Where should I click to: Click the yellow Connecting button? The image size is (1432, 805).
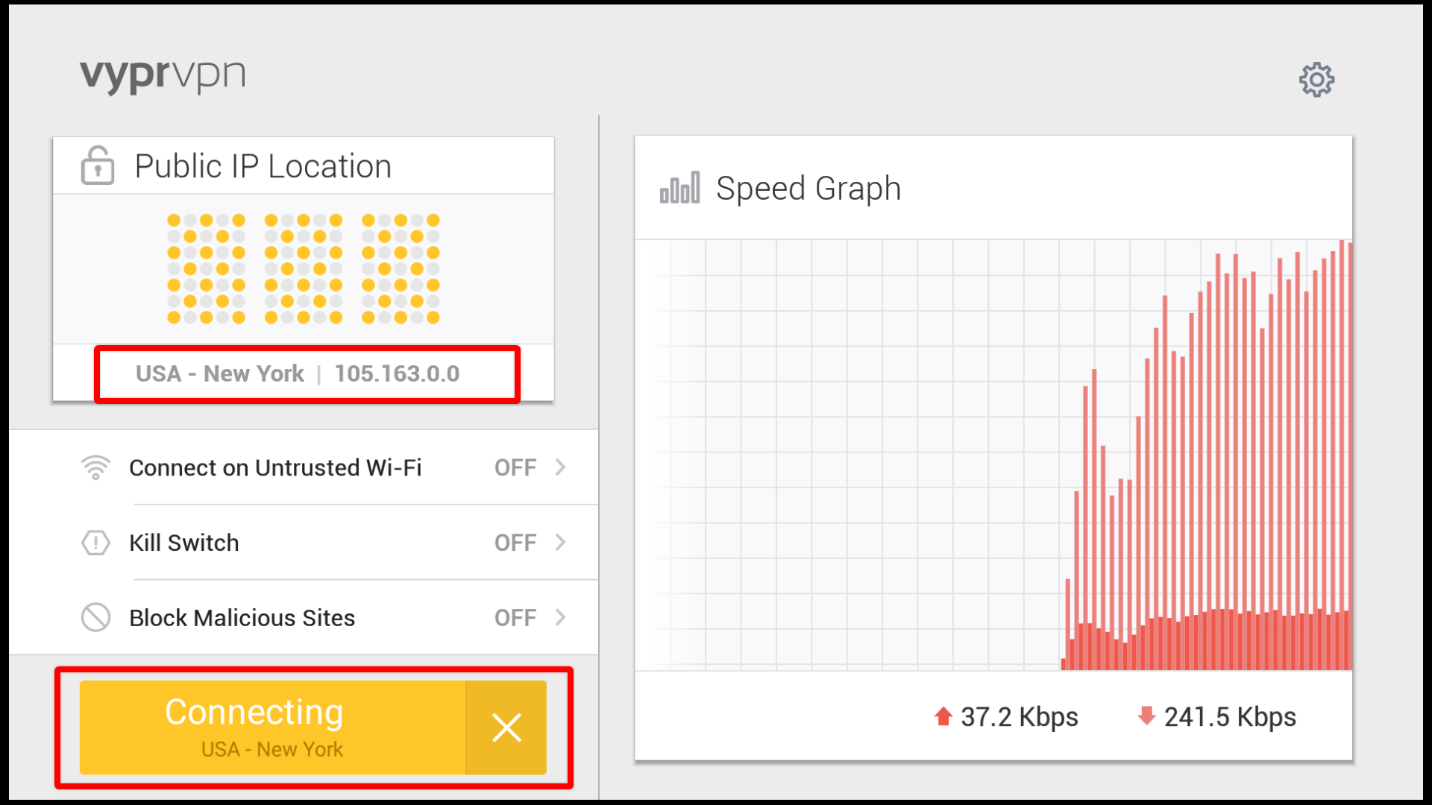pos(273,728)
